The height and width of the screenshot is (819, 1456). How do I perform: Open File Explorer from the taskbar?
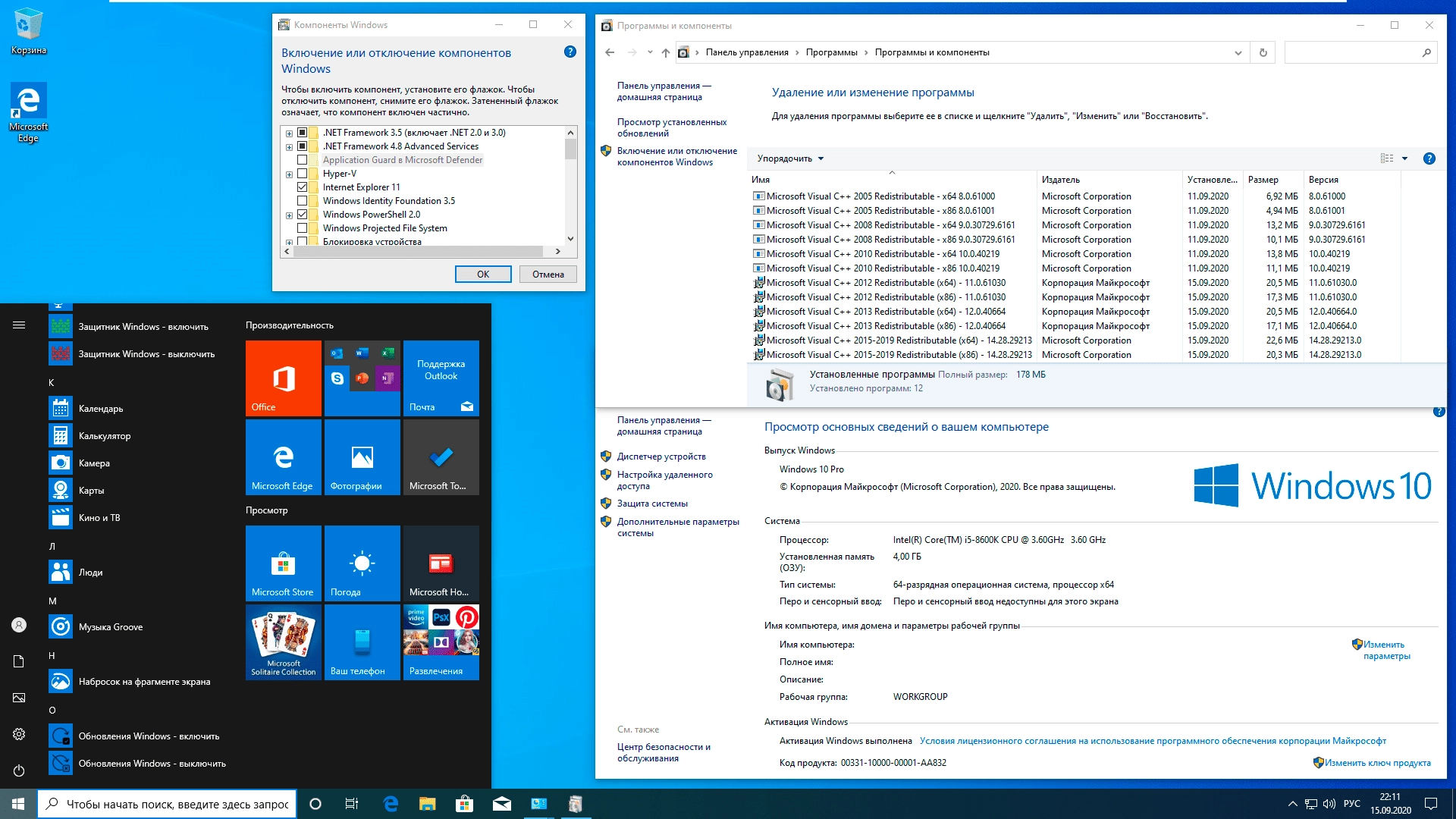[428, 804]
